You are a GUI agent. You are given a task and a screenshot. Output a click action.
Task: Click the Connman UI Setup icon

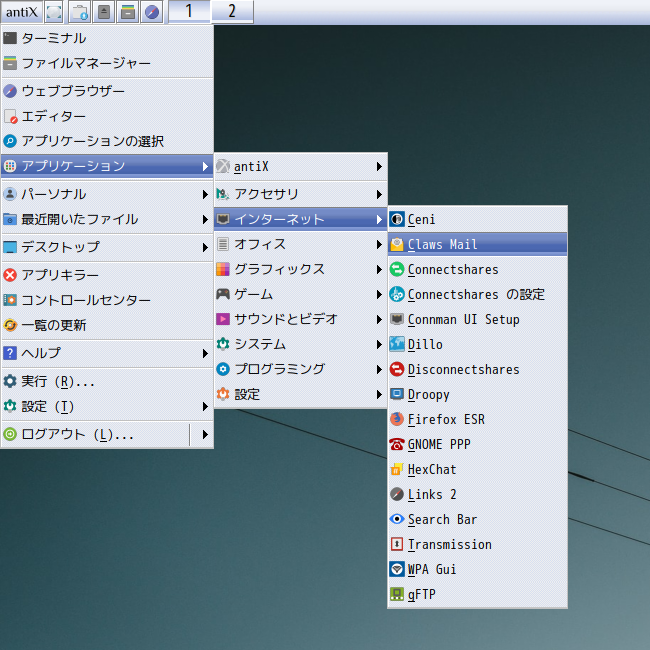pos(397,319)
